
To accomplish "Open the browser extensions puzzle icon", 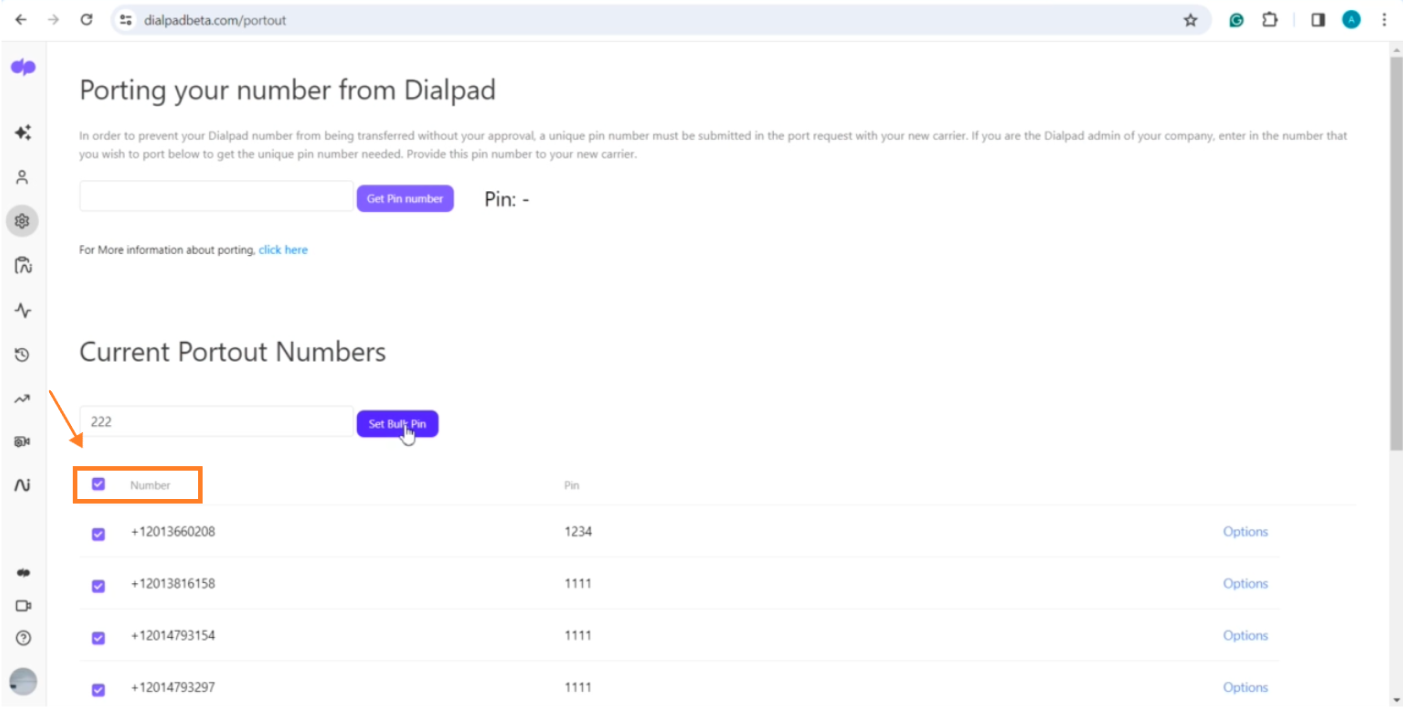I will tap(1270, 19).
